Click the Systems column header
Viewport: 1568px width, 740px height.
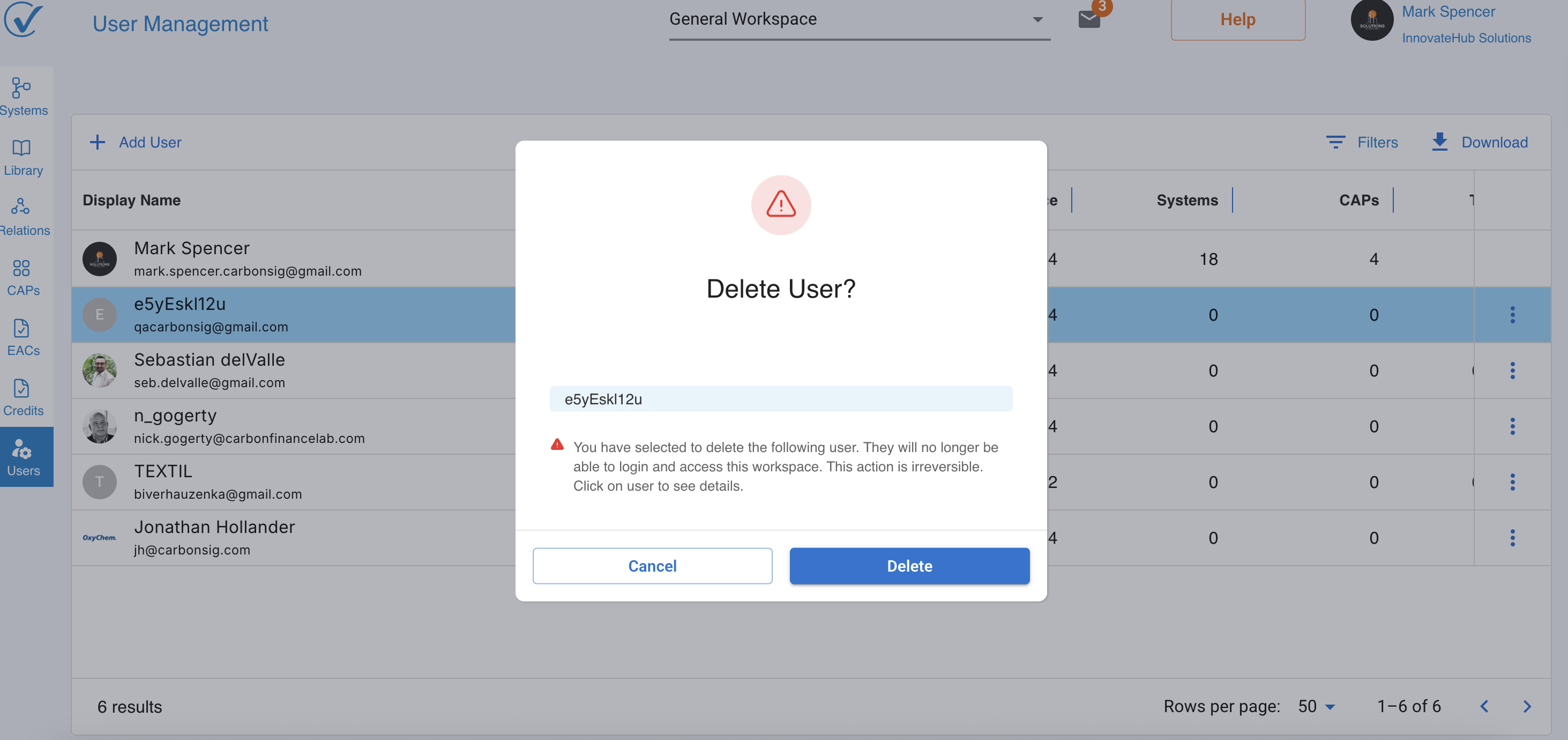(x=1187, y=200)
